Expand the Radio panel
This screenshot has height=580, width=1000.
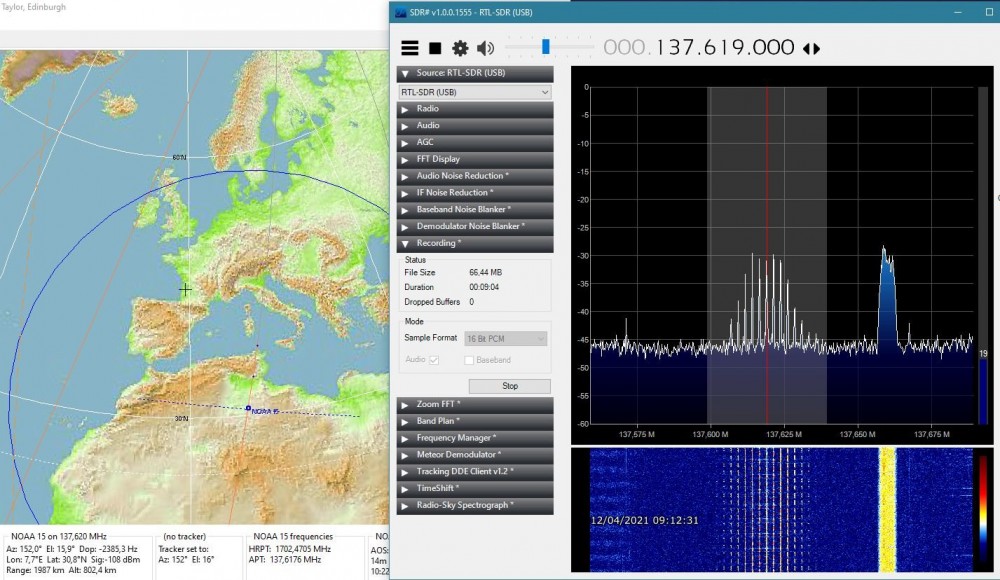pos(474,108)
